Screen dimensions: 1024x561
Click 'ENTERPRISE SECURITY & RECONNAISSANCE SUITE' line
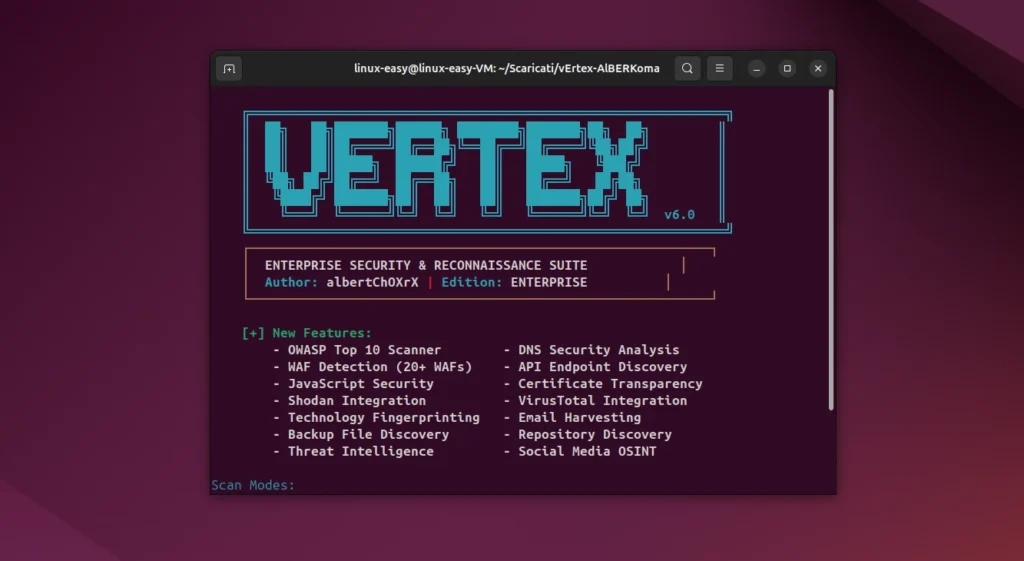coord(426,265)
